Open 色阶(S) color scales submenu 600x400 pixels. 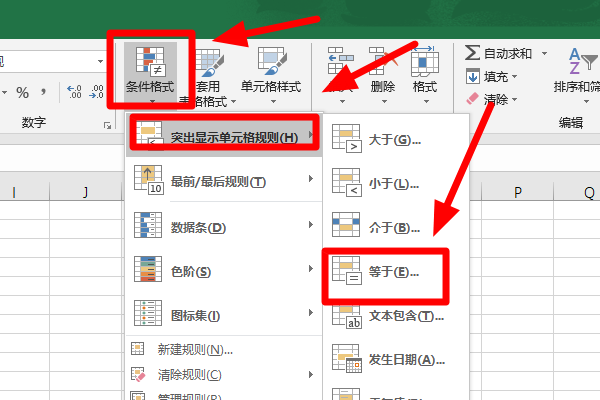point(224,270)
